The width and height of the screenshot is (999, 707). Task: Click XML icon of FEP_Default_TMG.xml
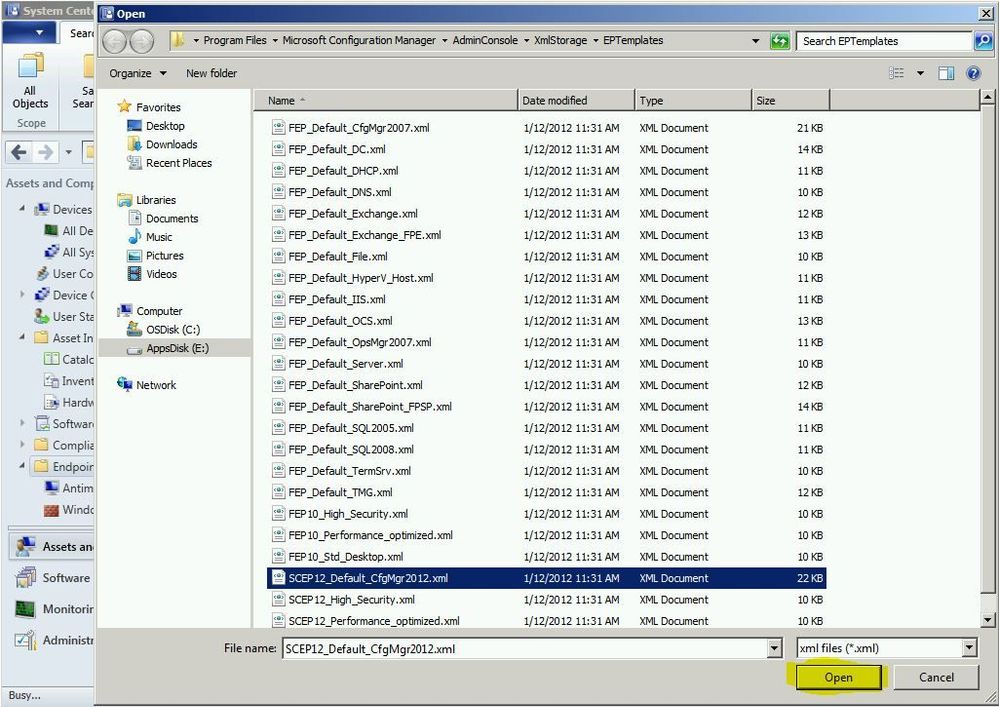point(278,492)
